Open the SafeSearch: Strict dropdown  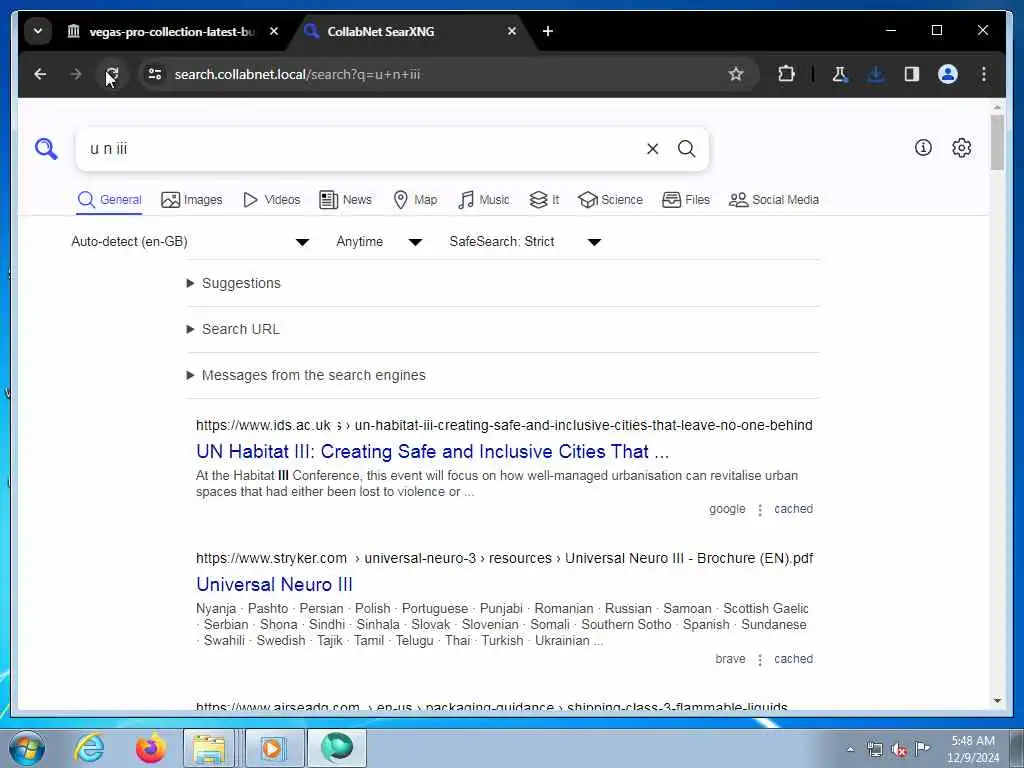[525, 242]
